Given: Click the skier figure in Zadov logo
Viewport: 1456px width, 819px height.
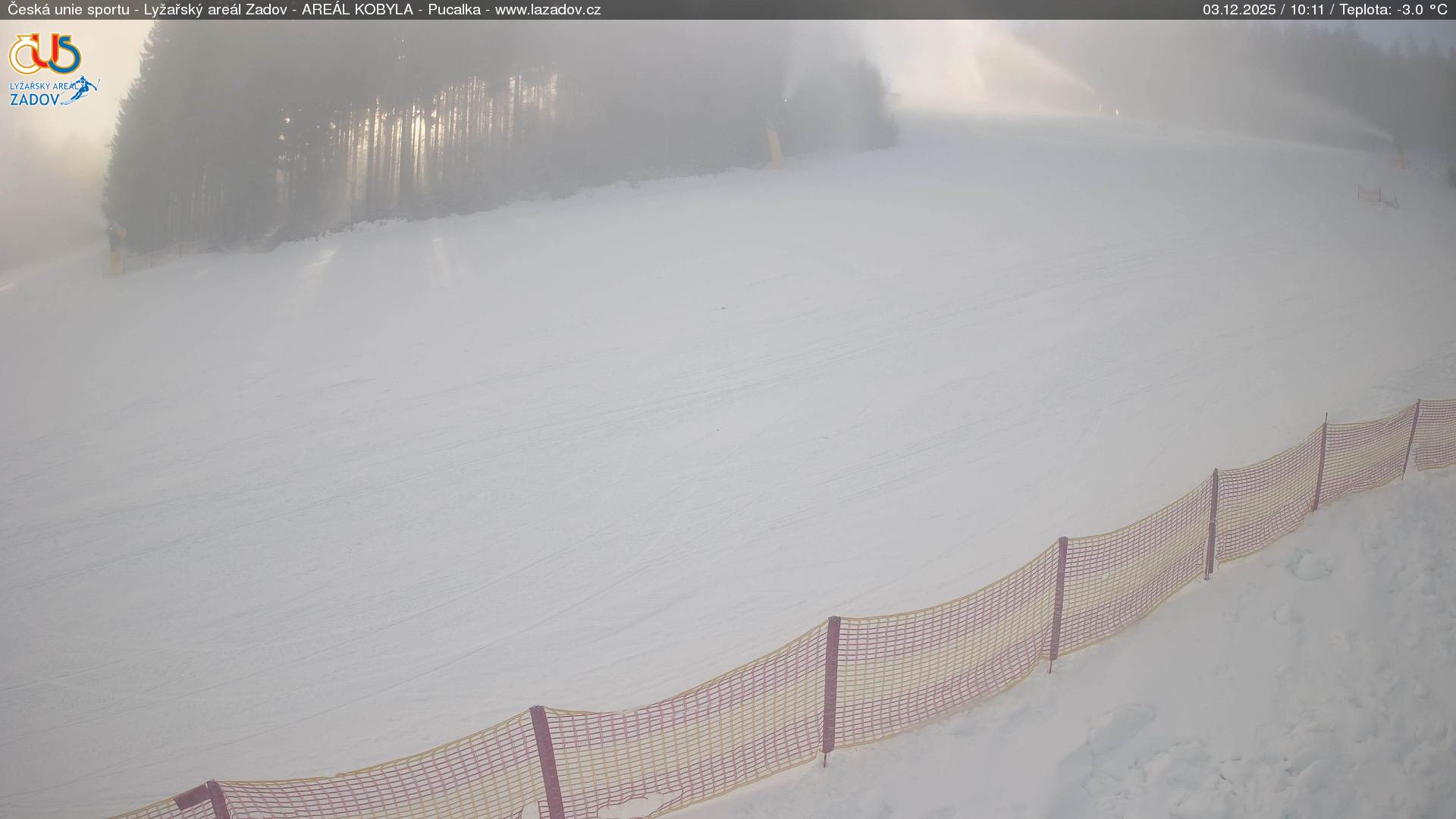Looking at the screenshot, I should point(85,89).
